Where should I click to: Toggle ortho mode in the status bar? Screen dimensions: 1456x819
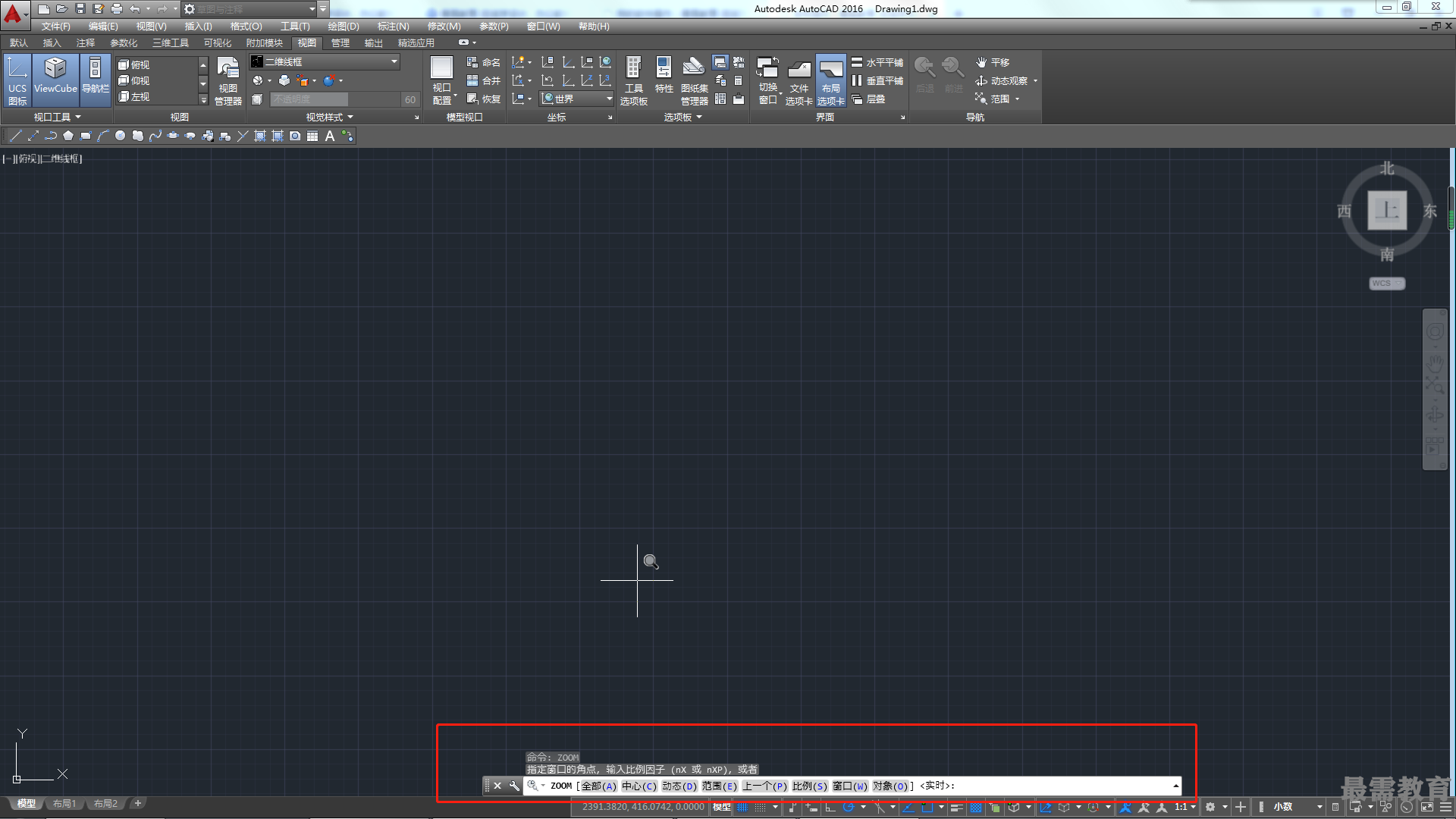[830, 807]
